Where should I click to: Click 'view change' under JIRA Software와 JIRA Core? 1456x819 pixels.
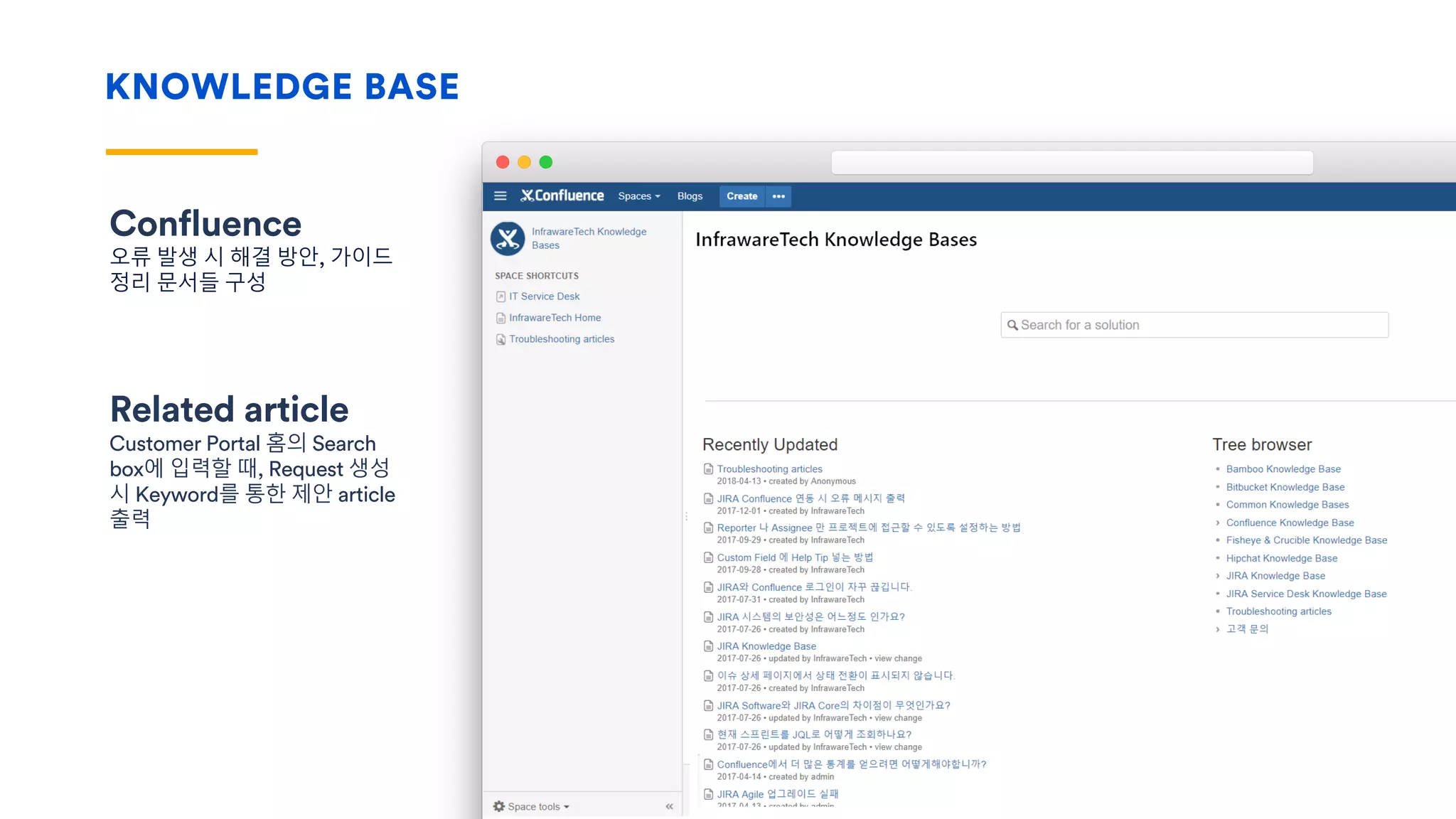tap(898, 718)
